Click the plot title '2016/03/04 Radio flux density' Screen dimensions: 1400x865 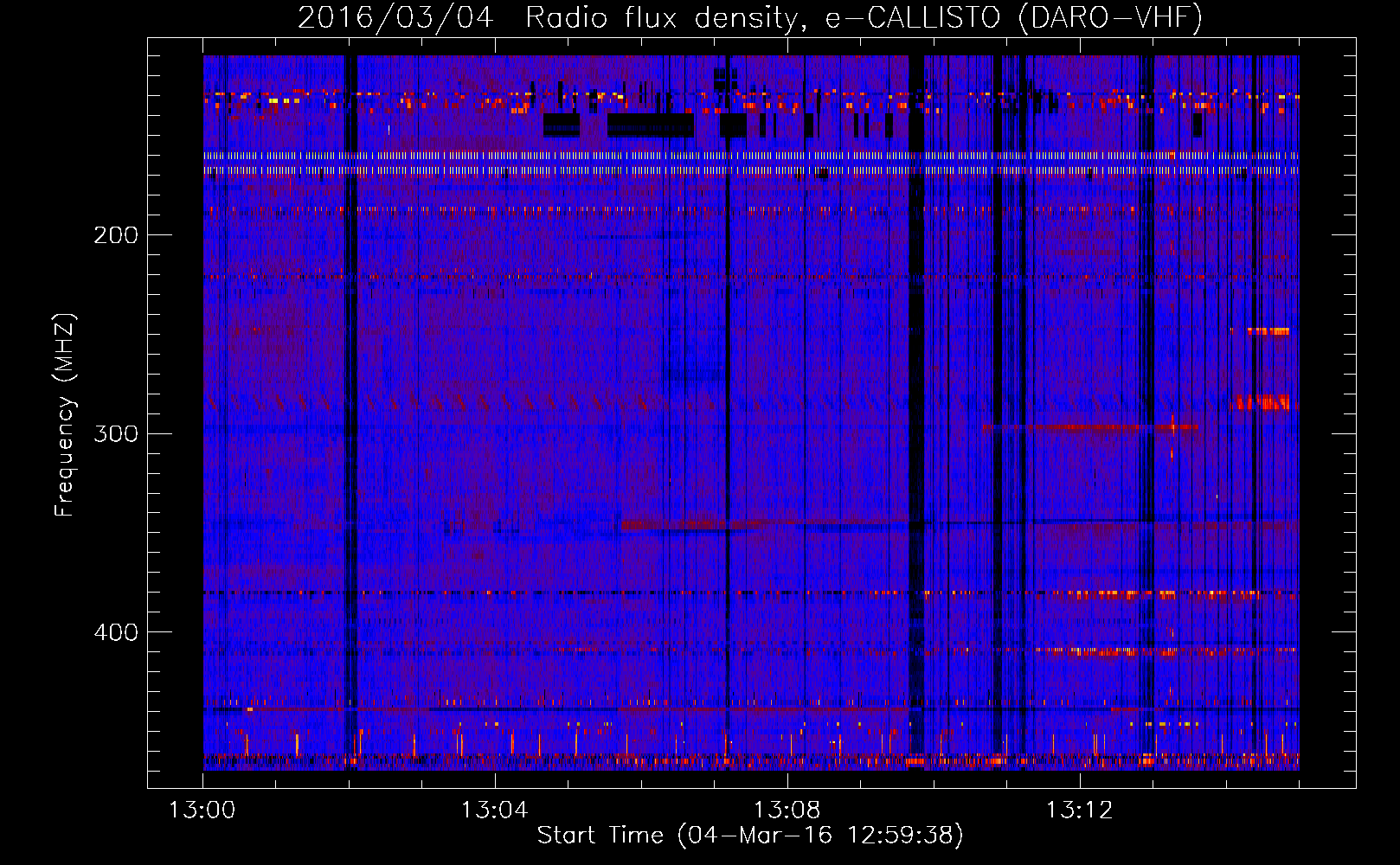click(750, 18)
